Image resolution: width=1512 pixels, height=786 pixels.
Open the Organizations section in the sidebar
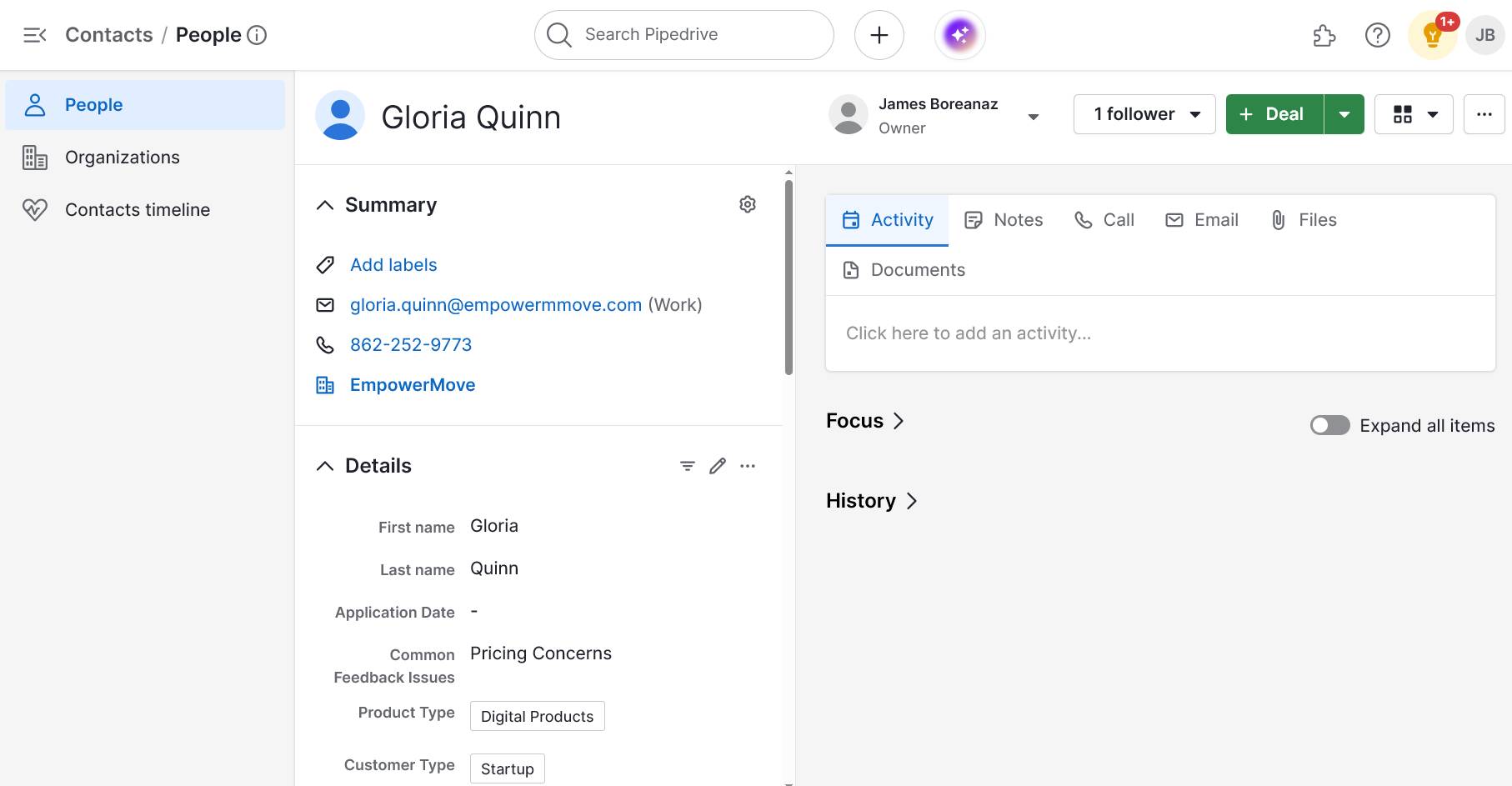[x=122, y=157]
